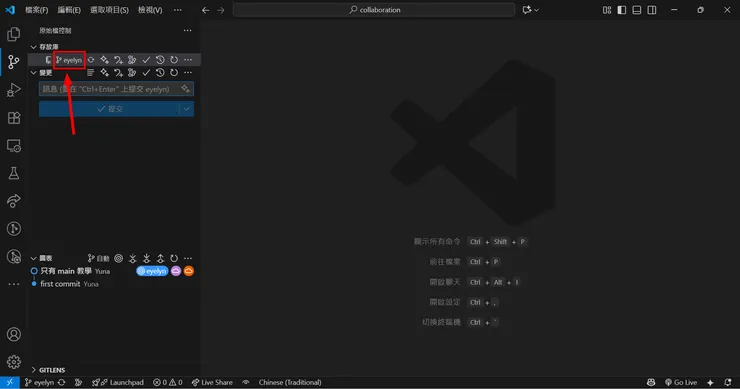The image size is (740, 389).
Task: Refresh the Graph section
Action: (174, 258)
